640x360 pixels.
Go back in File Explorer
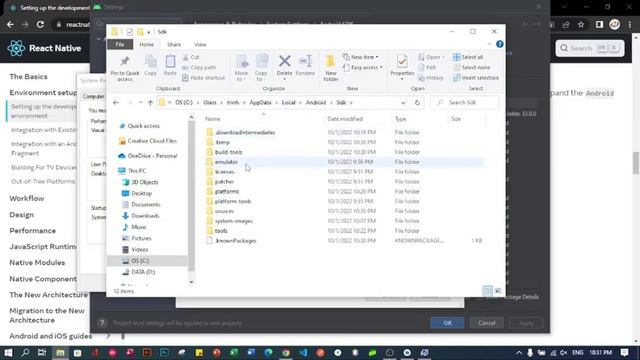click(x=116, y=103)
